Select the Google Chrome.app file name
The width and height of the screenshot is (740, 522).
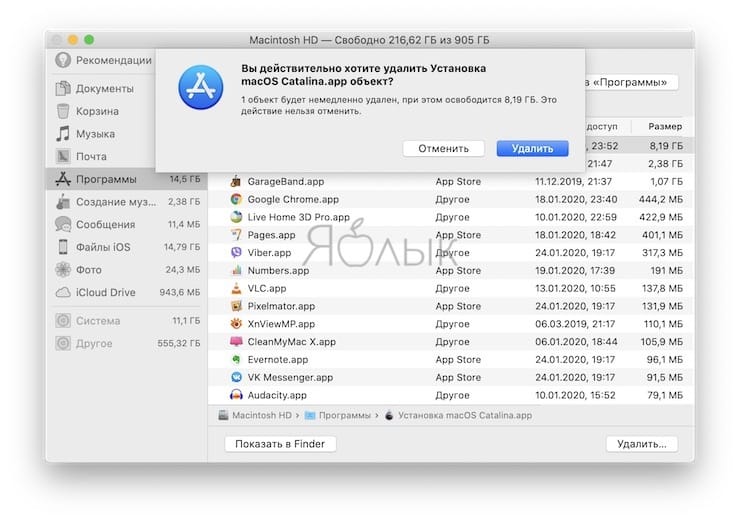click(293, 199)
